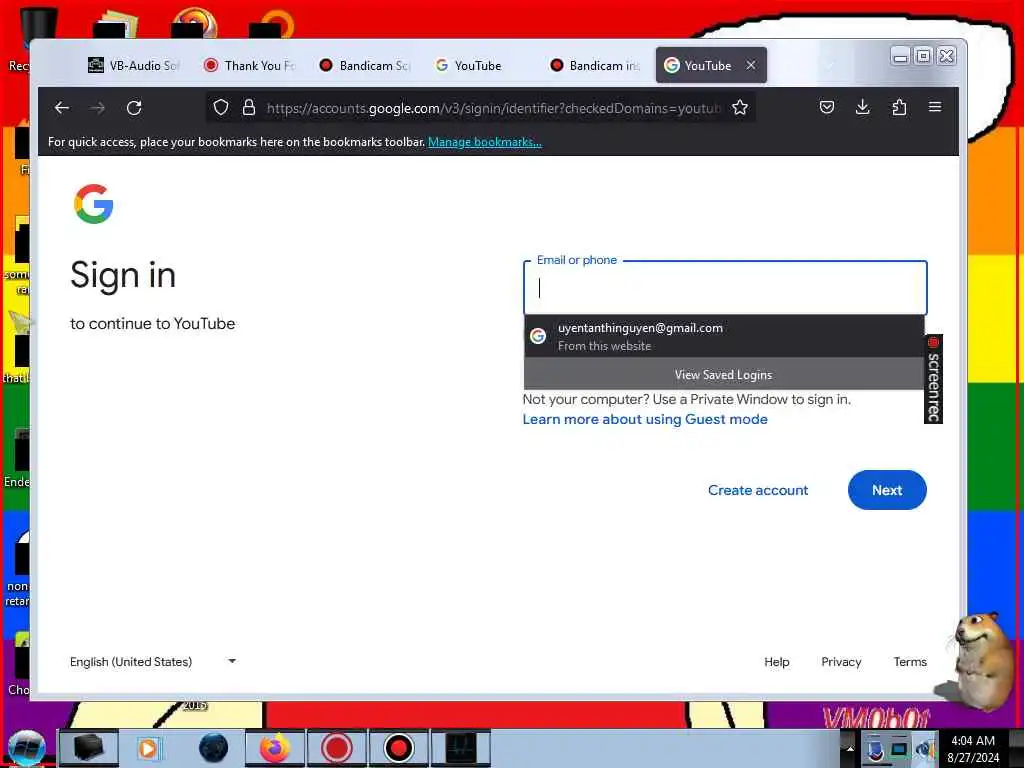Switch to the Bandicam install tab
The image size is (1024, 768).
(x=594, y=65)
